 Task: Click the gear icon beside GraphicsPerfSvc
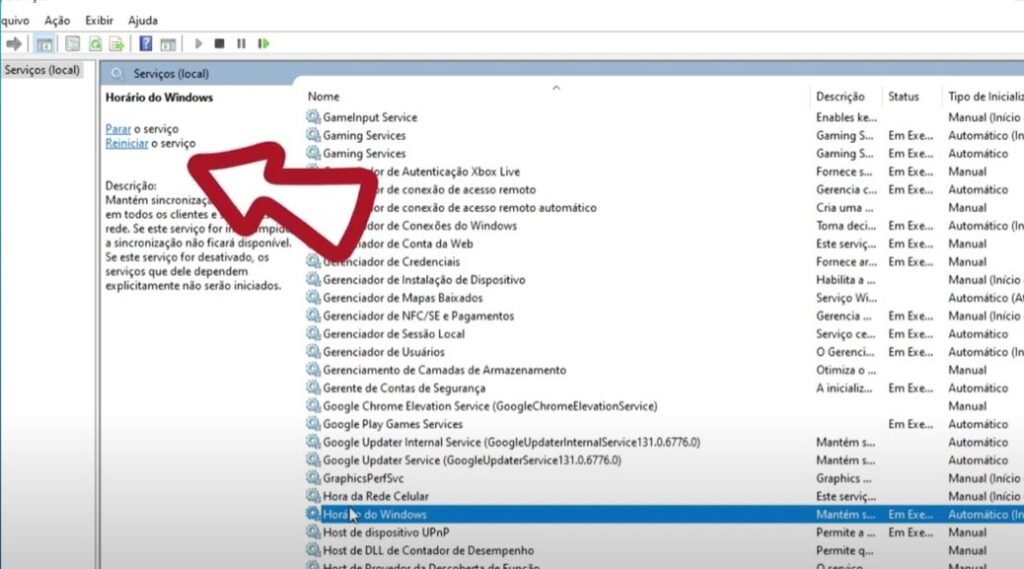[313, 478]
